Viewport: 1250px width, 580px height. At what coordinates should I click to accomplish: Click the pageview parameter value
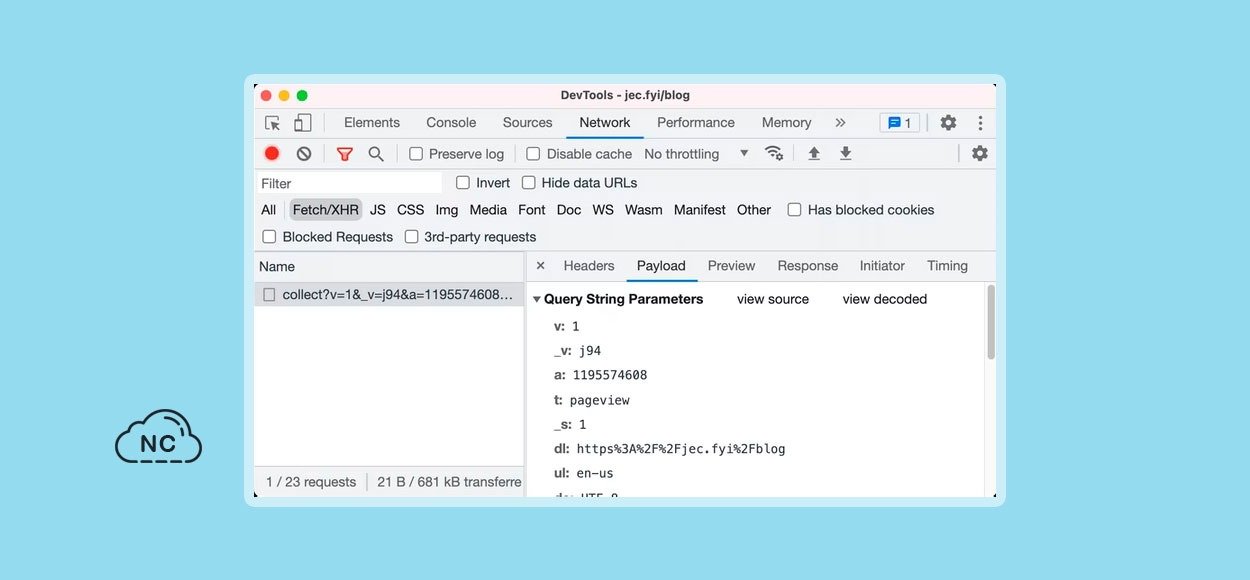[600, 400]
